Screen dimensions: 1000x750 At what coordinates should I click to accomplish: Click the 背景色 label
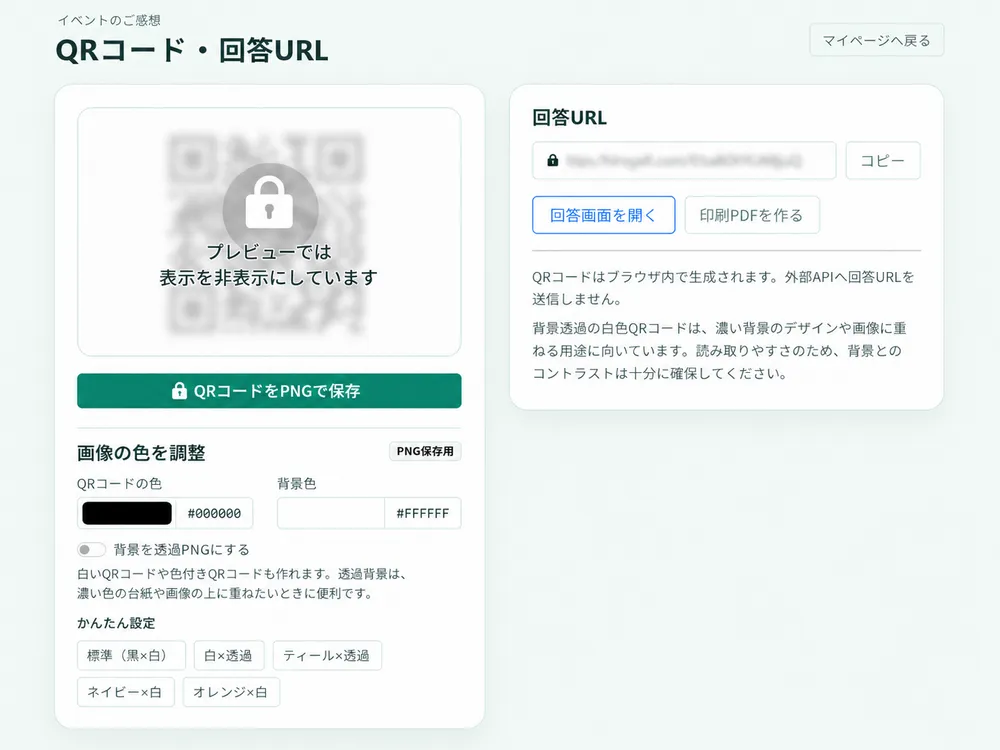297,483
